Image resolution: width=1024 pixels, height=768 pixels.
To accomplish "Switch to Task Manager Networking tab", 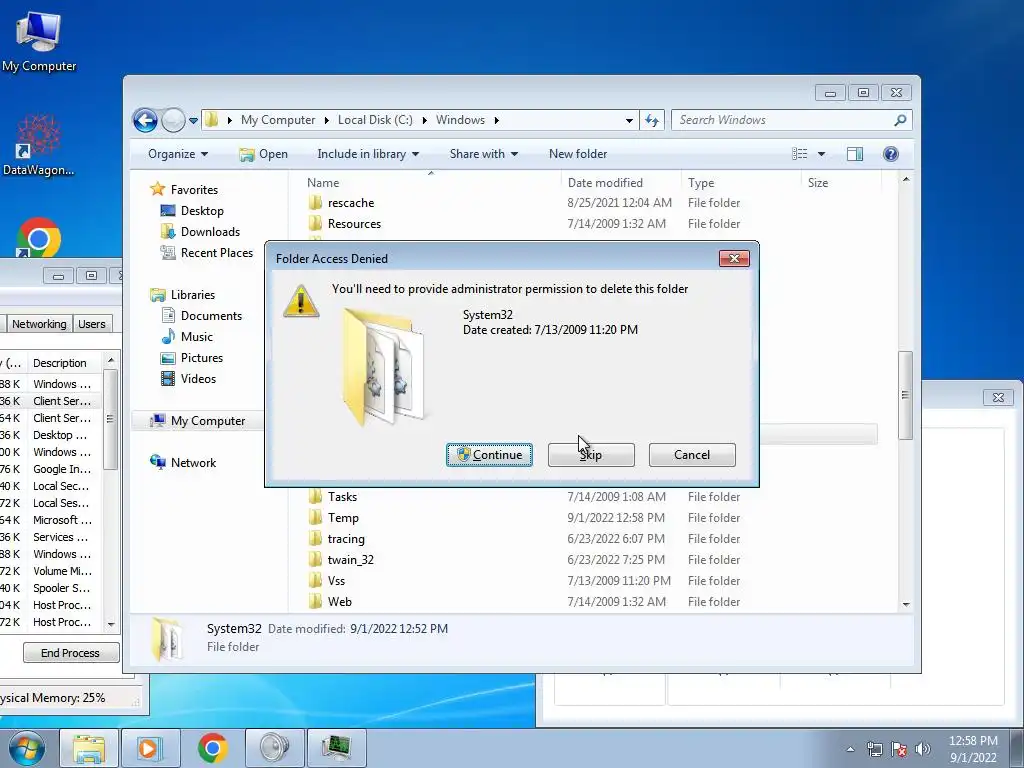I will click(x=39, y=324).
